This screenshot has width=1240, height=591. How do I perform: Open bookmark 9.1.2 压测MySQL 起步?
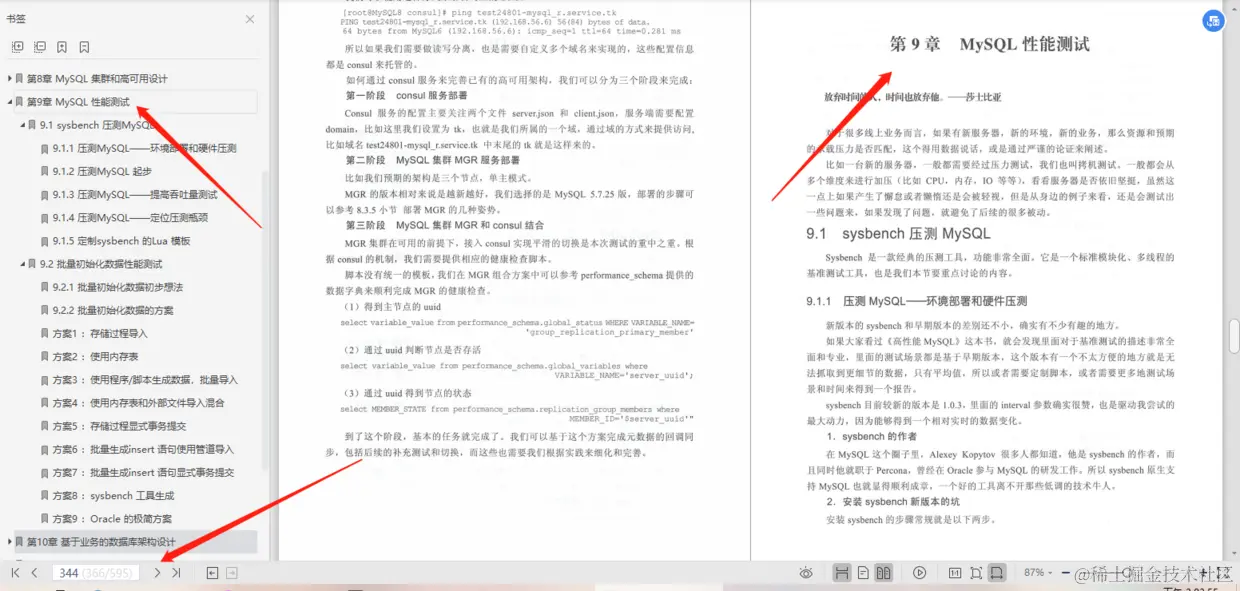coord(102,171)
